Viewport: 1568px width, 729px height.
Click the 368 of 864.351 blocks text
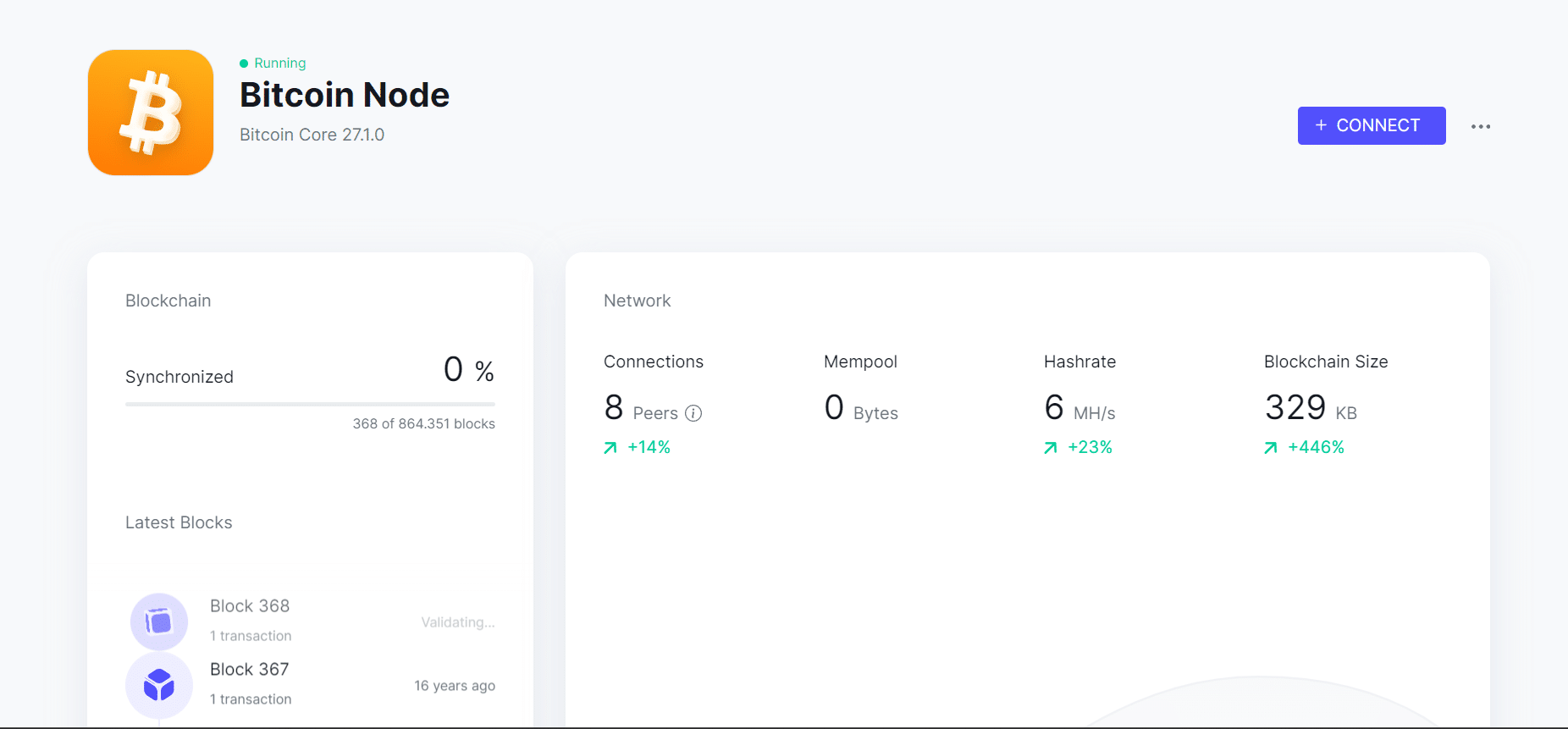tap(424, 423)
